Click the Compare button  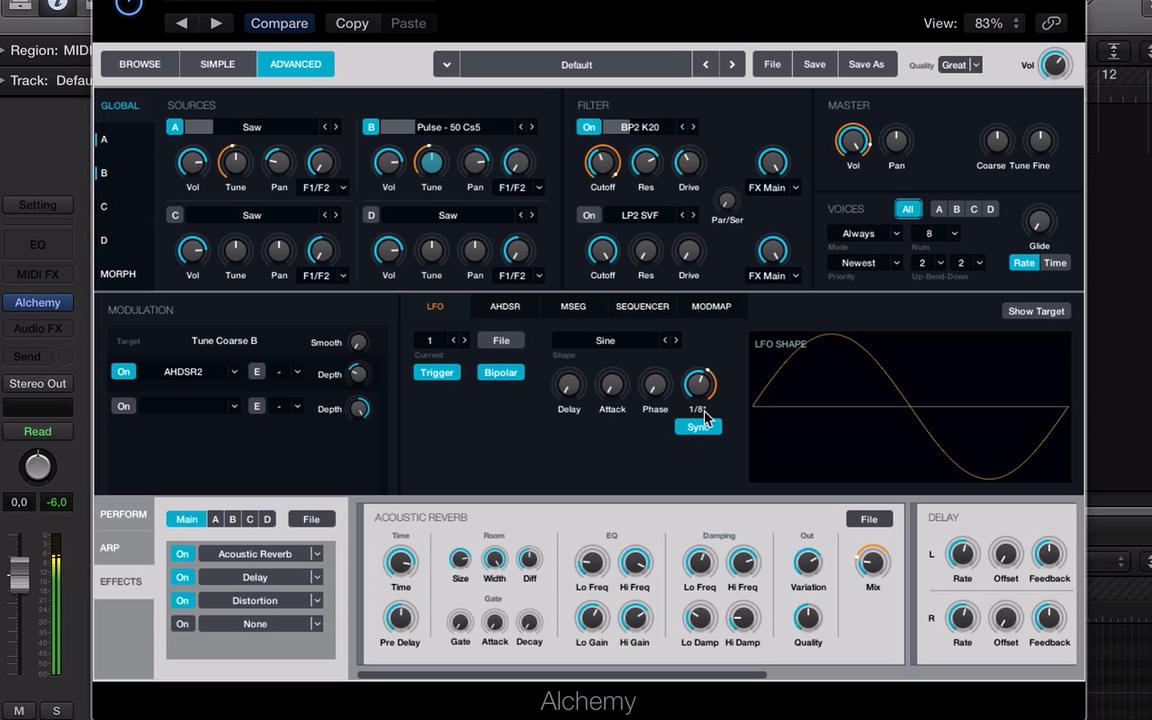[x=279, y=24]
